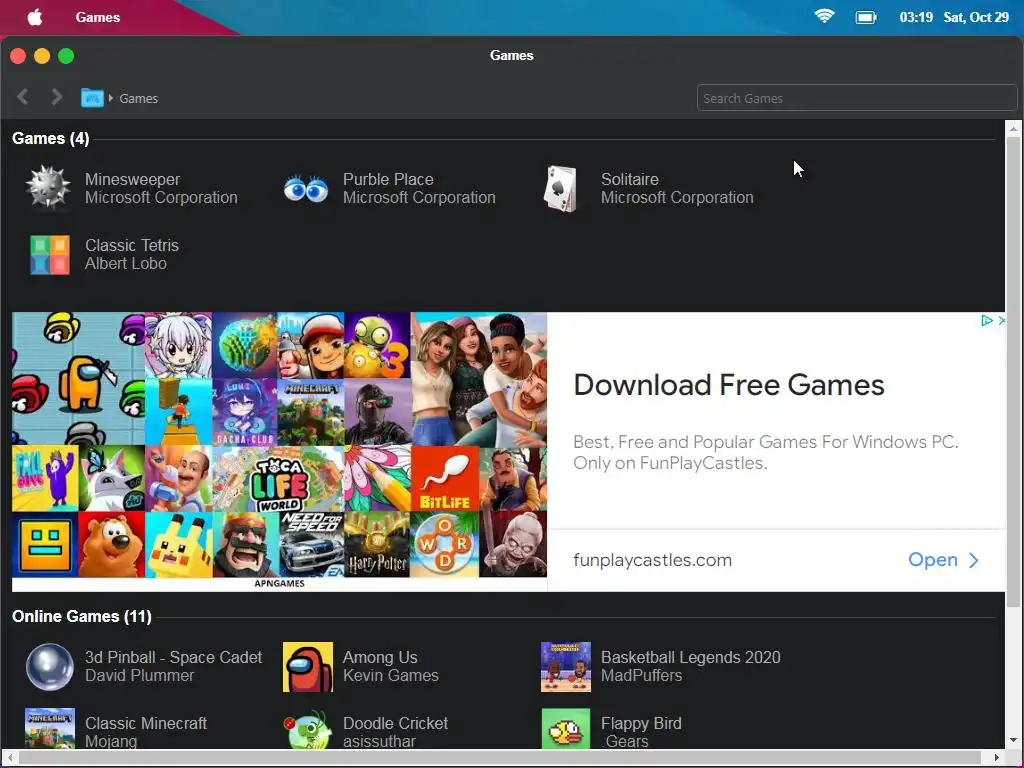Open the 3d Pinball silver ball icon
Screen dimensions: 1024x768
50,667
